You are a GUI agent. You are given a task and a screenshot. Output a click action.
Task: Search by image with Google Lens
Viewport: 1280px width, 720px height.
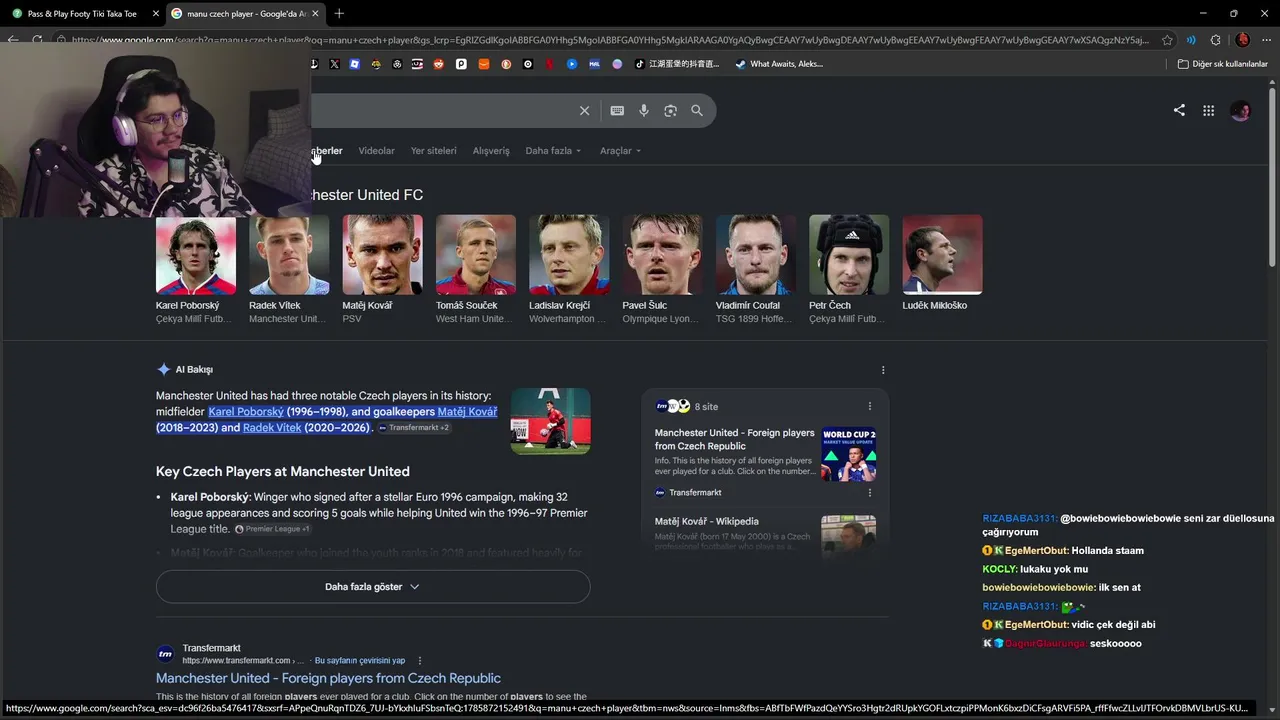(x=670, y=111)
